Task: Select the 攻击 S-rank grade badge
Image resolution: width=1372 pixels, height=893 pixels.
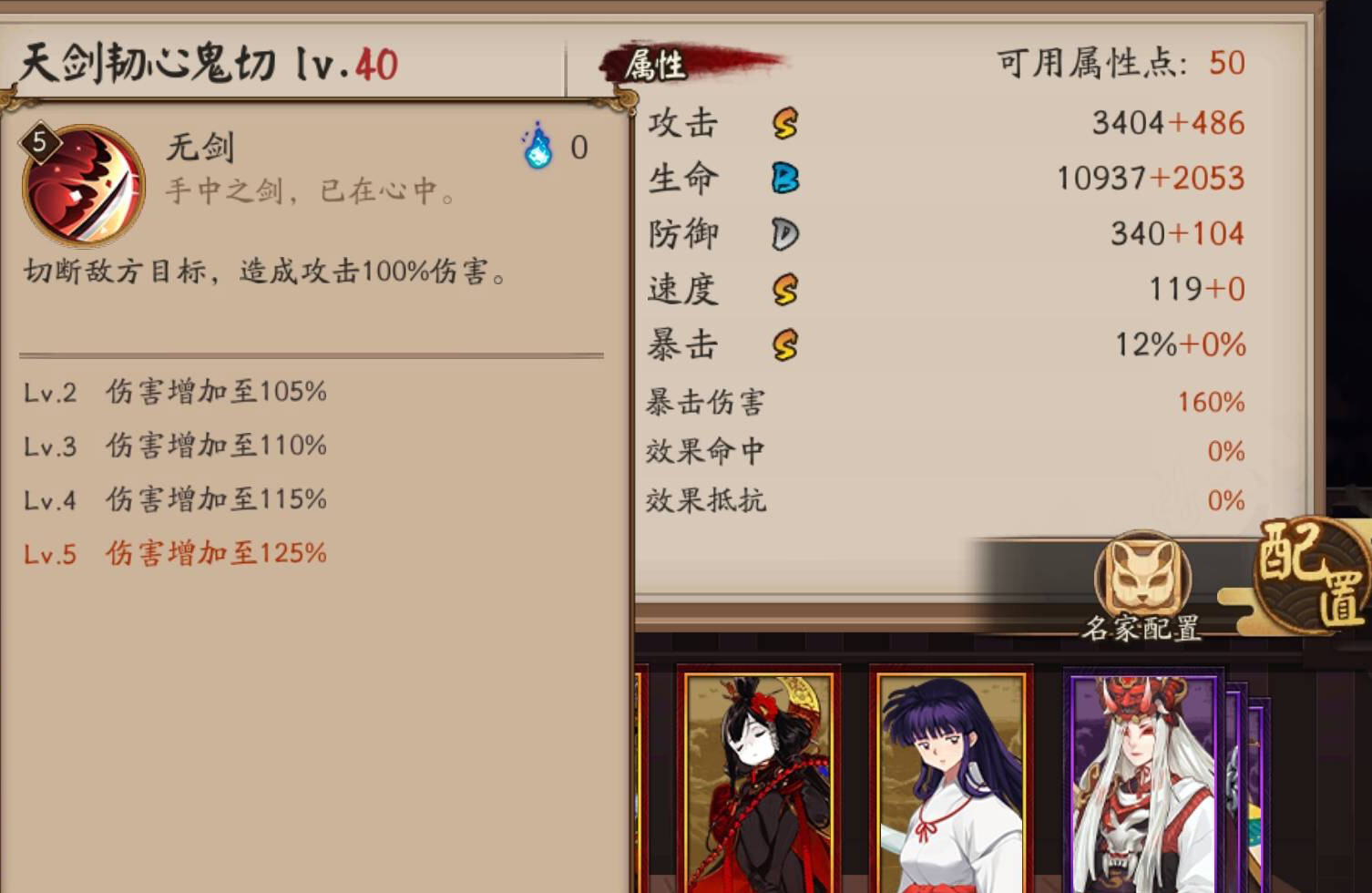Action: pos(785,123)
